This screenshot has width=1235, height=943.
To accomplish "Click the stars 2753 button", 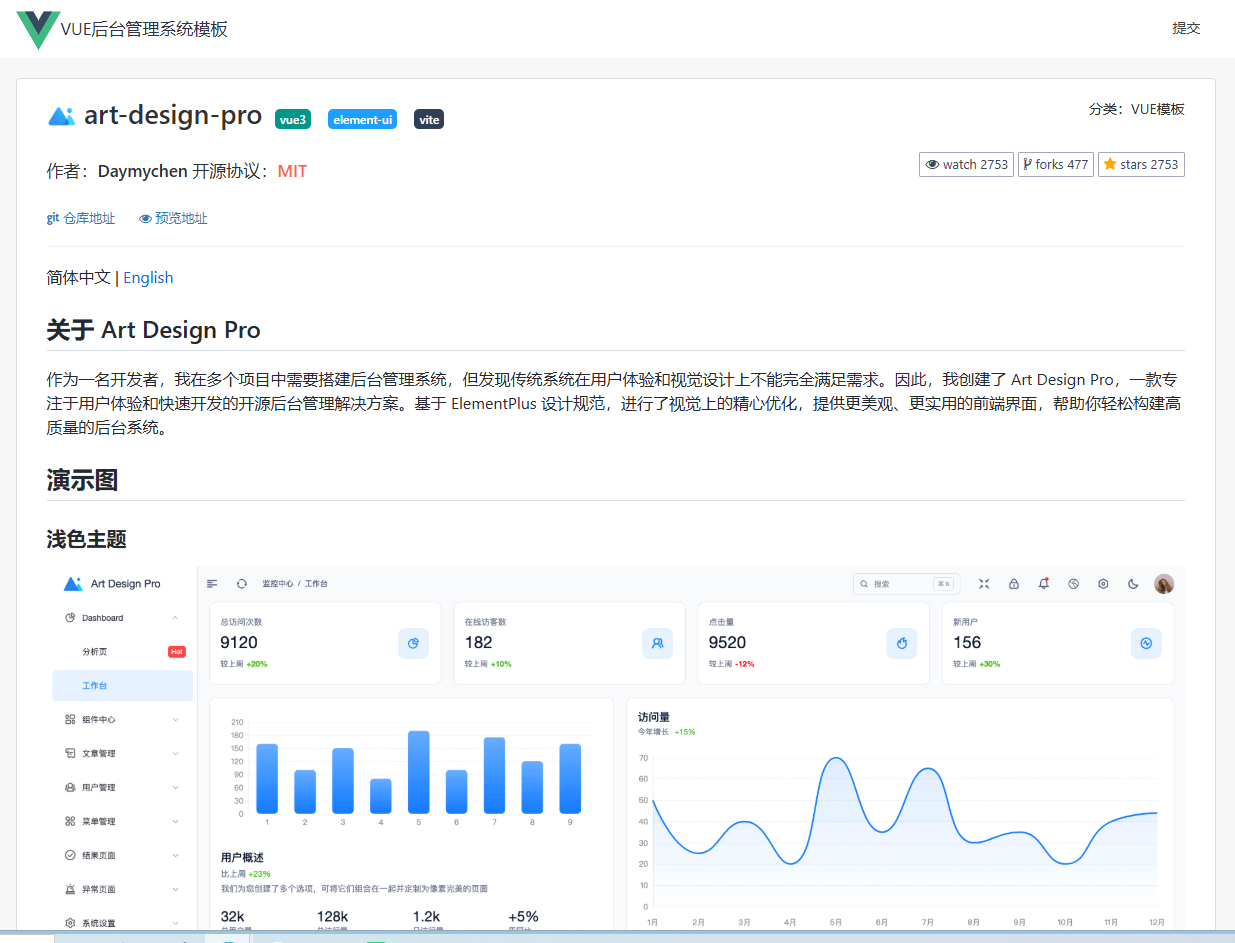I will [1141, 164].
